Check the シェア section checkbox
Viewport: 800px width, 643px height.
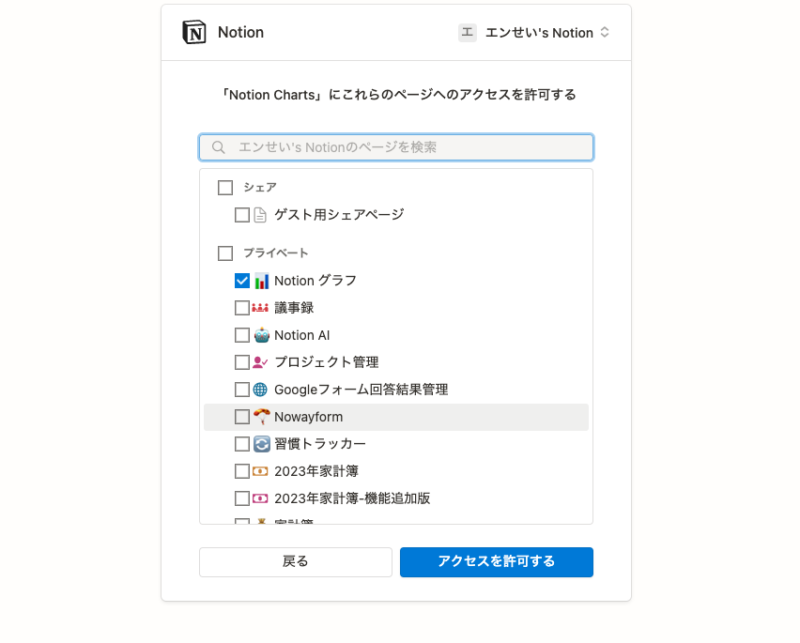point(225,188)
